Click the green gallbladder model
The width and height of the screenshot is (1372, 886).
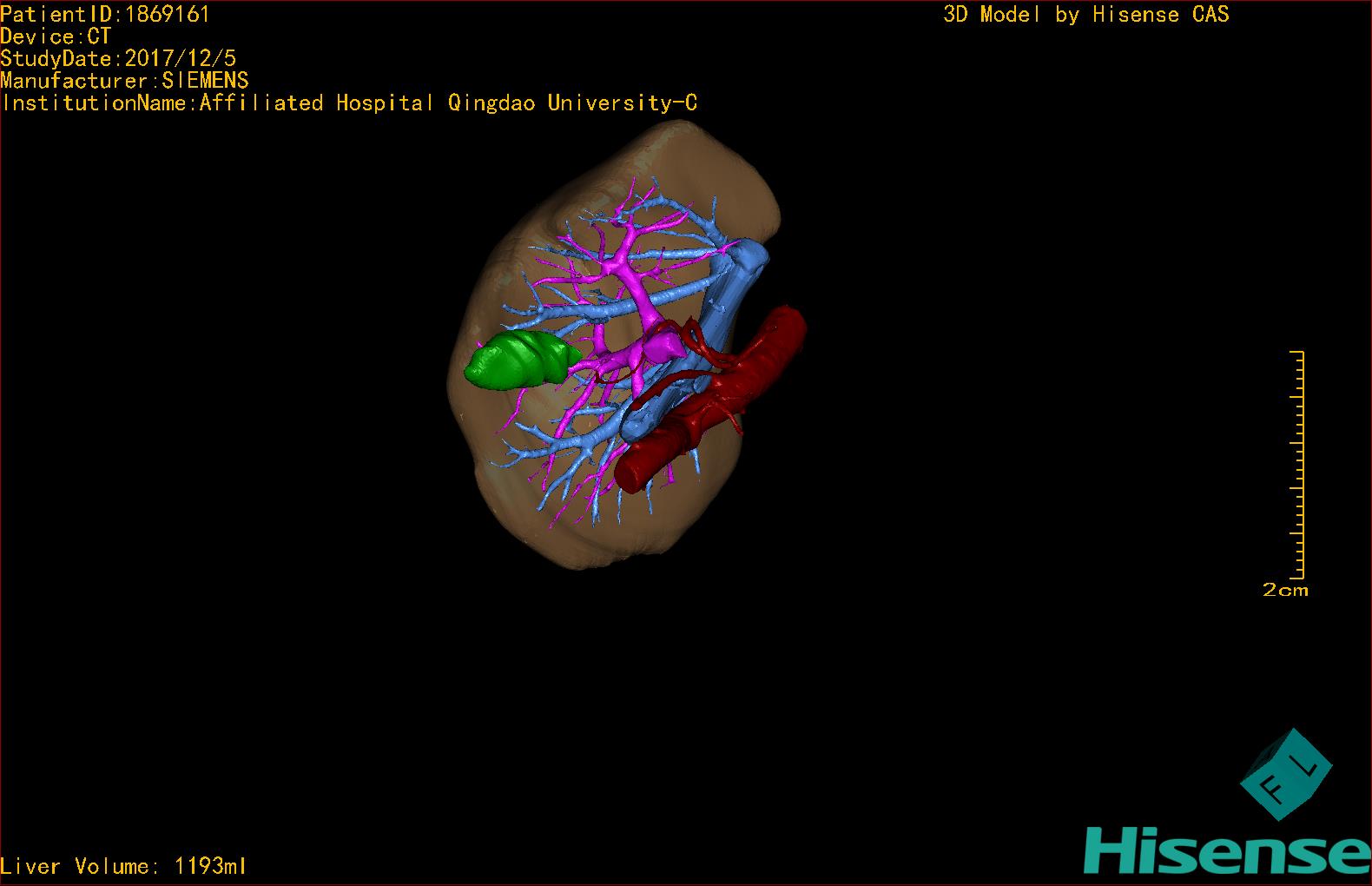click(x=523, y=360)
